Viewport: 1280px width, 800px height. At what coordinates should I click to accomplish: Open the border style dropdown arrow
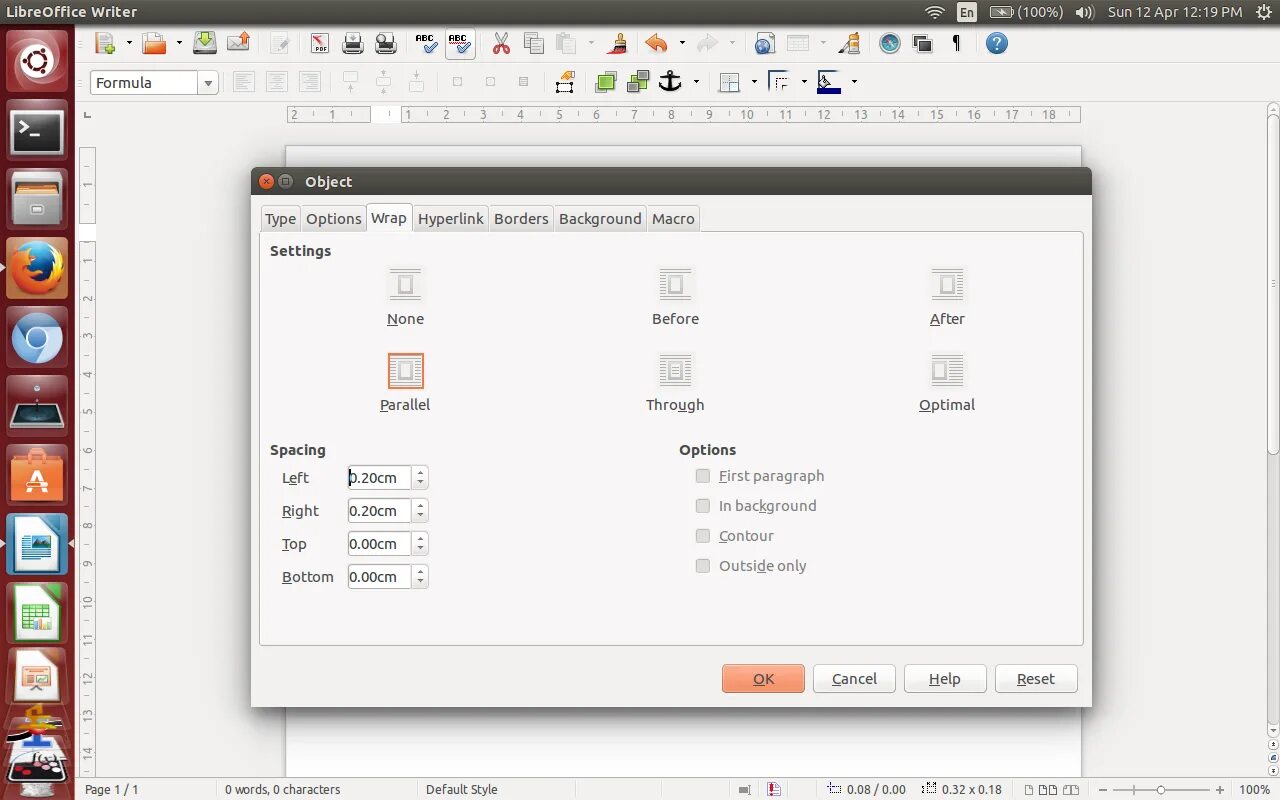[804, 82]
